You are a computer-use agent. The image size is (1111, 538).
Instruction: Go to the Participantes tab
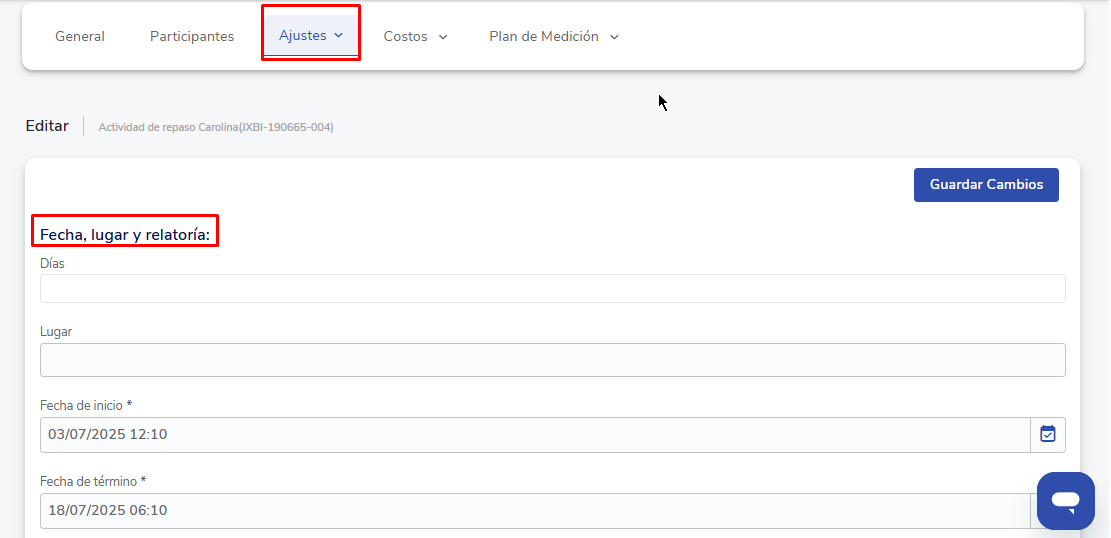tap(192, 36)
